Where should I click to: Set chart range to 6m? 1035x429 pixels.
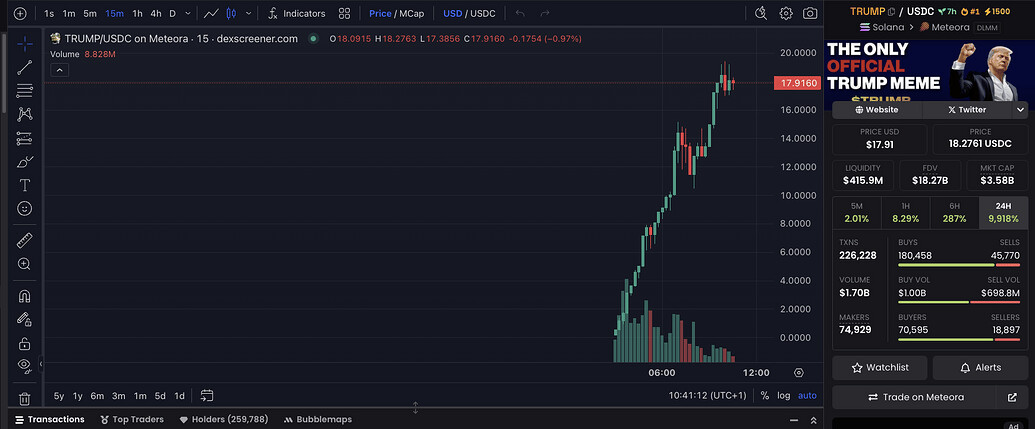pos(97,396)
